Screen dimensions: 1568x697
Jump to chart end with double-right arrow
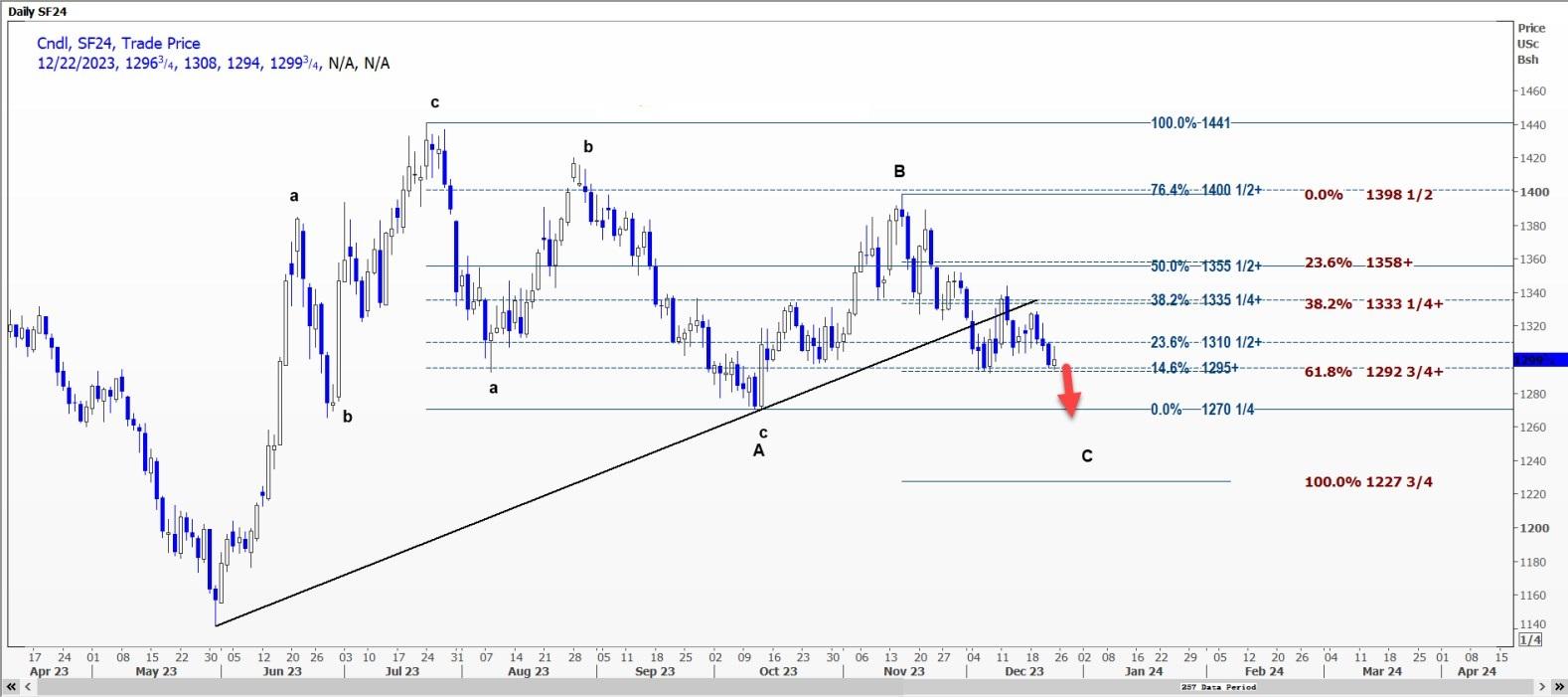[x=1558, y=687]
